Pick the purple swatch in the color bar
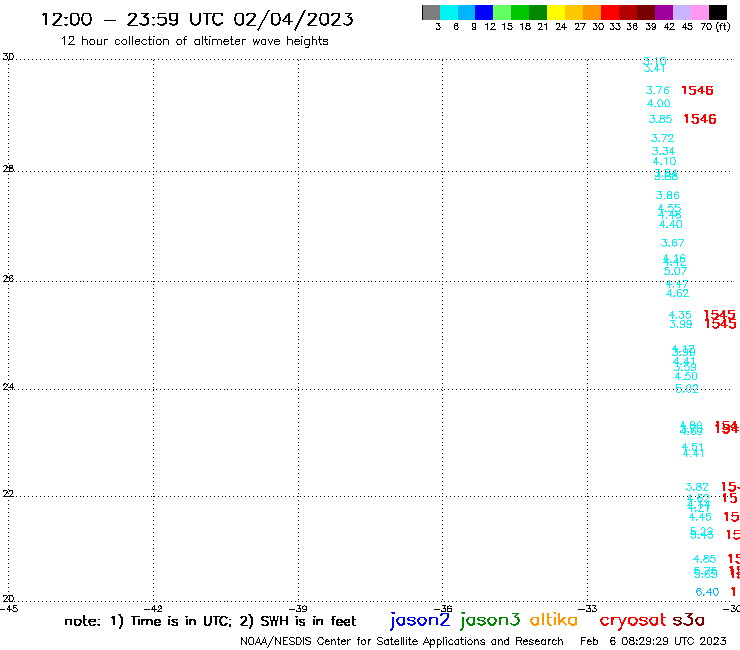 click(x=664, y=12)
